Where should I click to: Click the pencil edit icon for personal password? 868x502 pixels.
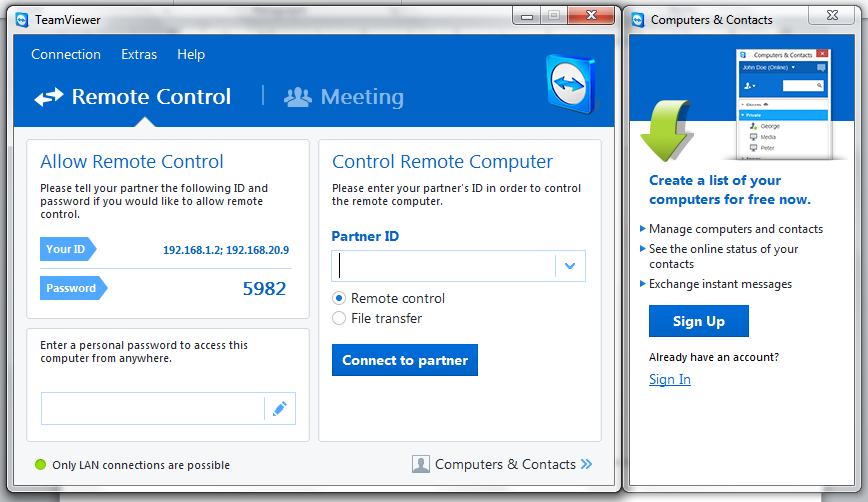[x=280, y=408]
